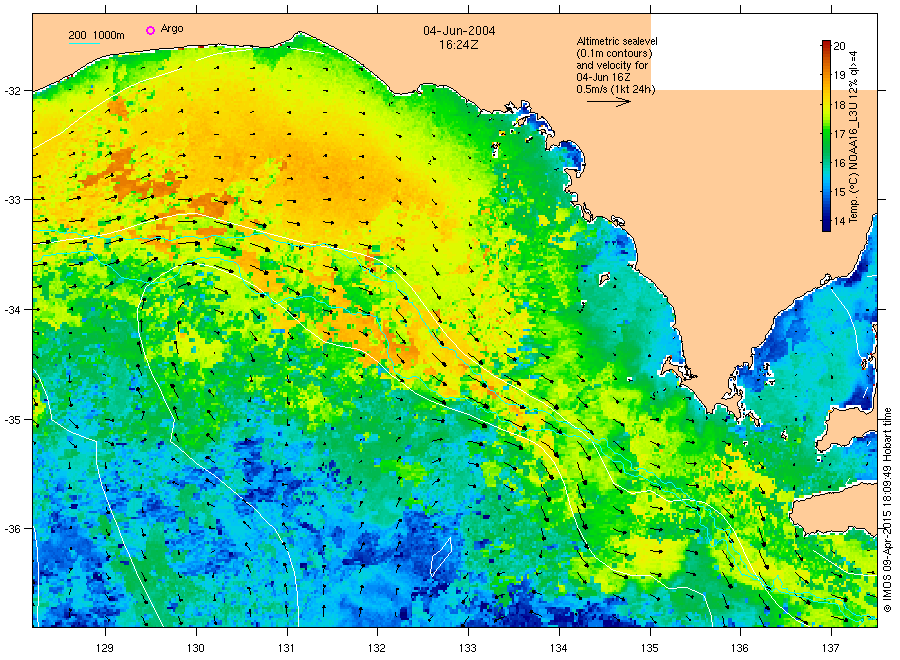This screenshot has width=900, height=660.
Task: Click the -32 latitude axis label
Action: coord(13,91)
